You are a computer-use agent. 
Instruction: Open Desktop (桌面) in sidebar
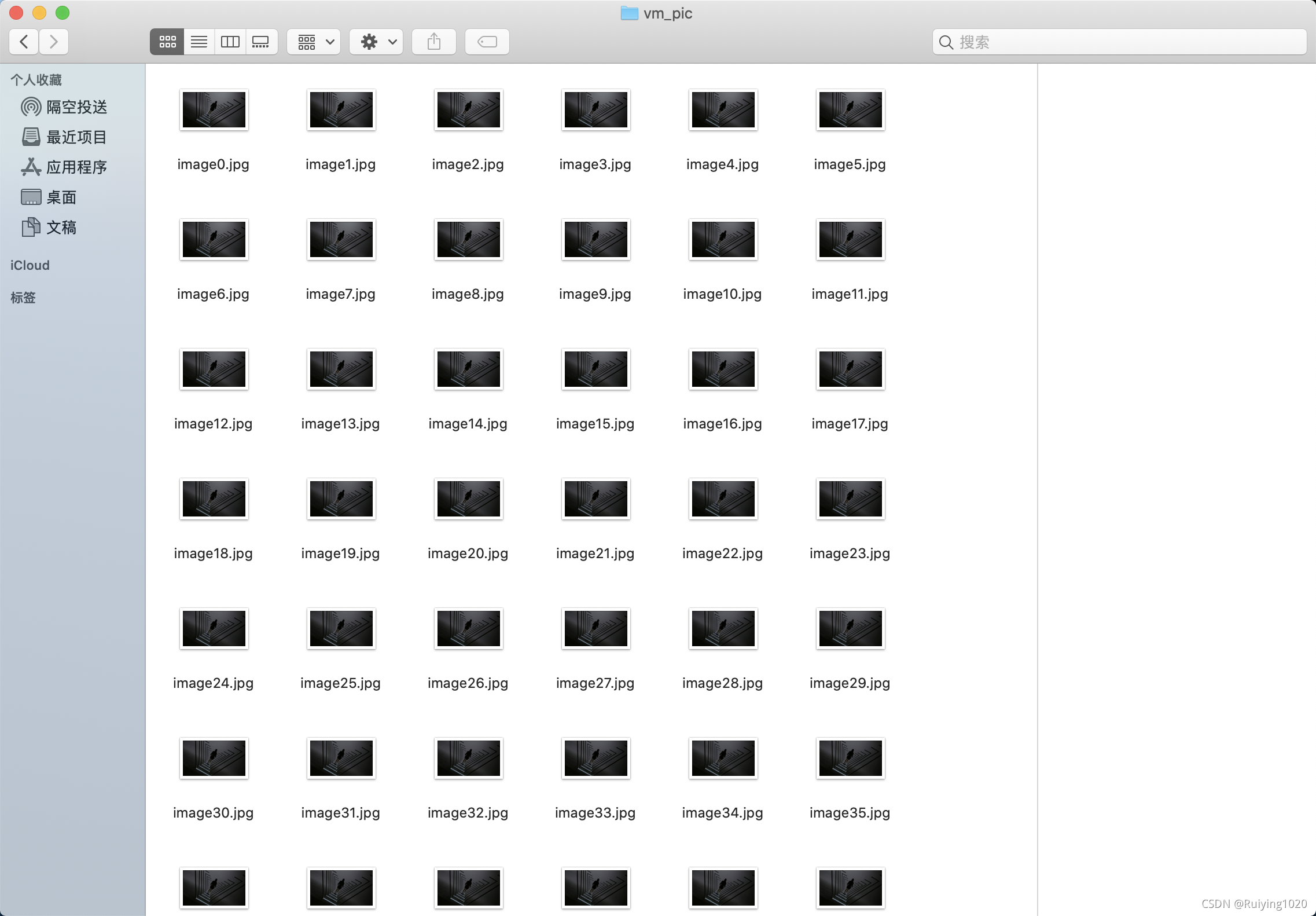61,197
